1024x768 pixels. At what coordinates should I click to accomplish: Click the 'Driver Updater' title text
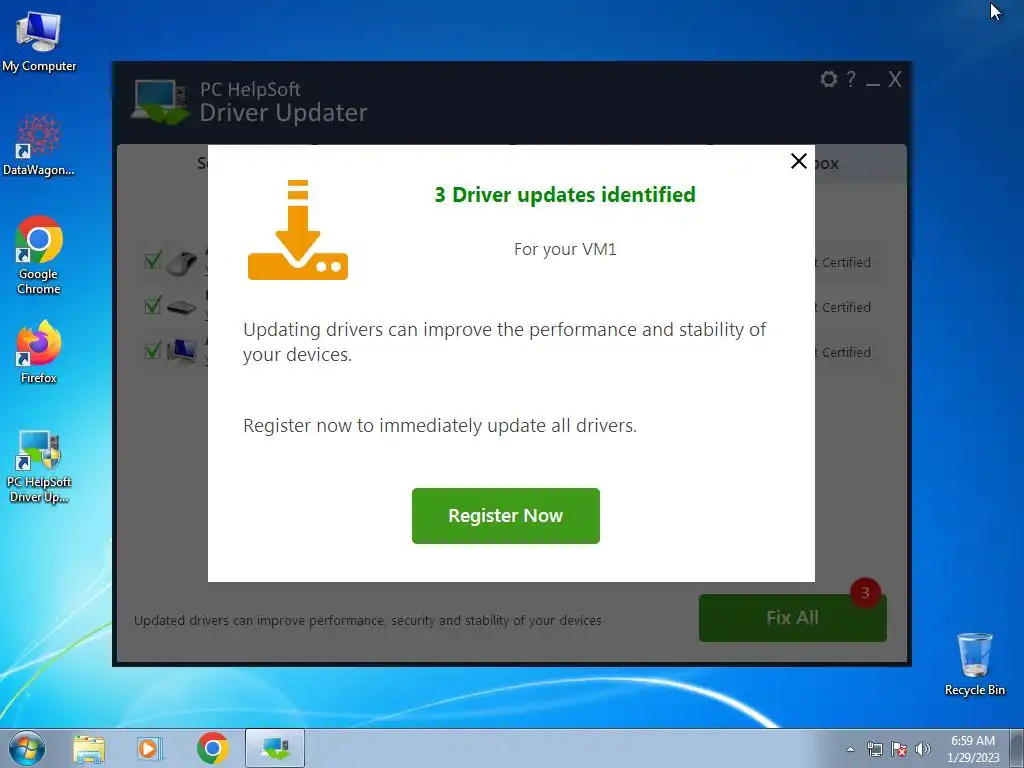click(x=283, y=113)
